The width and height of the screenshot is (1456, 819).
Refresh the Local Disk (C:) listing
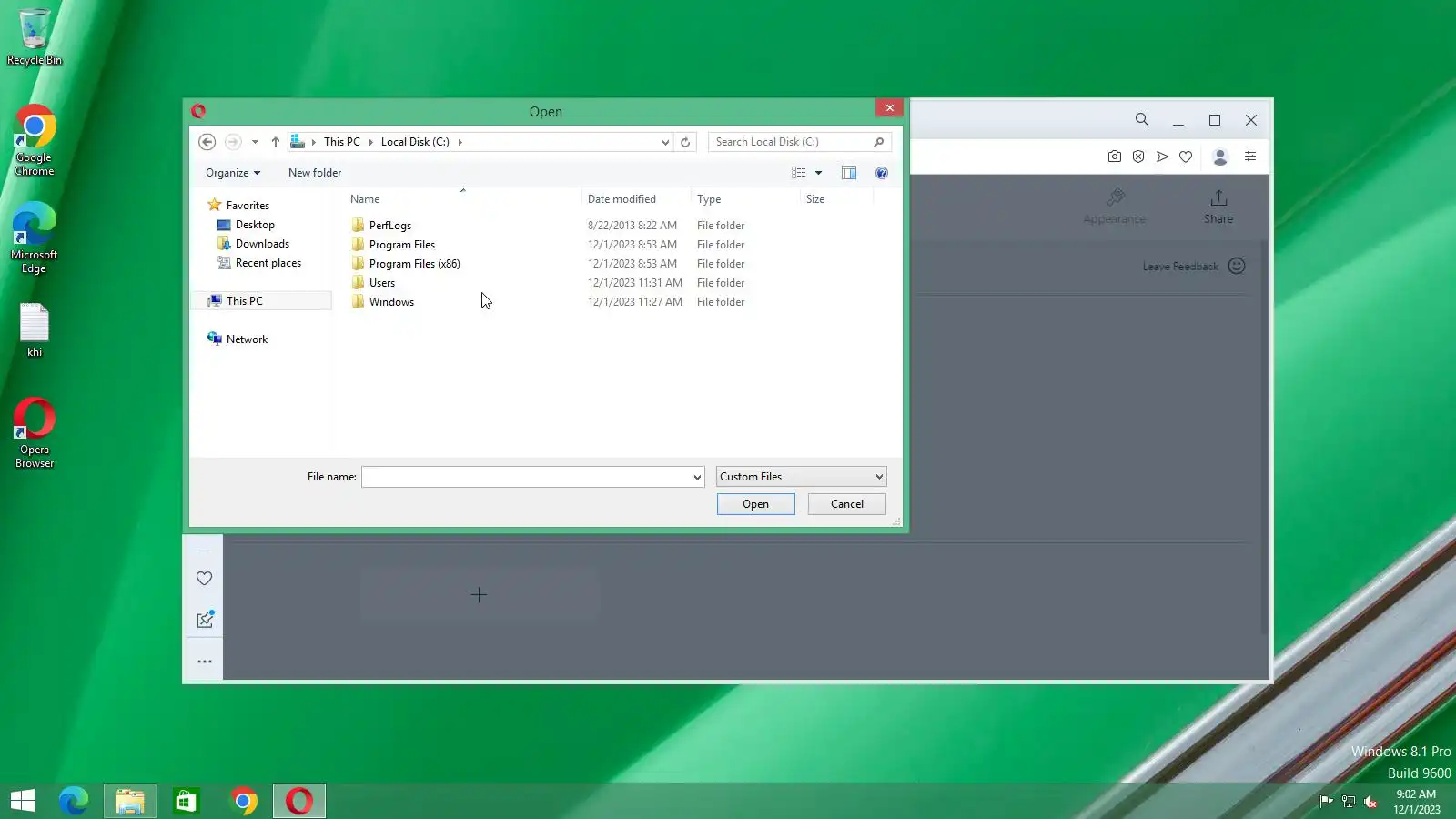tap(685, 142)
